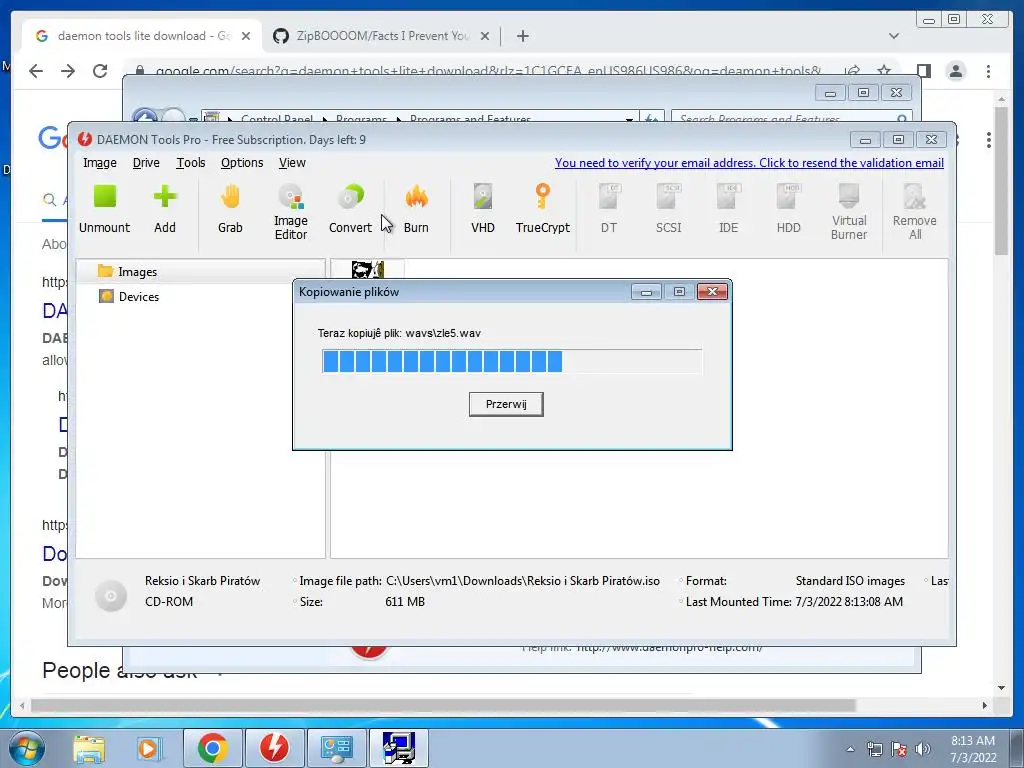
Task: Add an HDD virtual drive
Action: click(x=788, y=209)
